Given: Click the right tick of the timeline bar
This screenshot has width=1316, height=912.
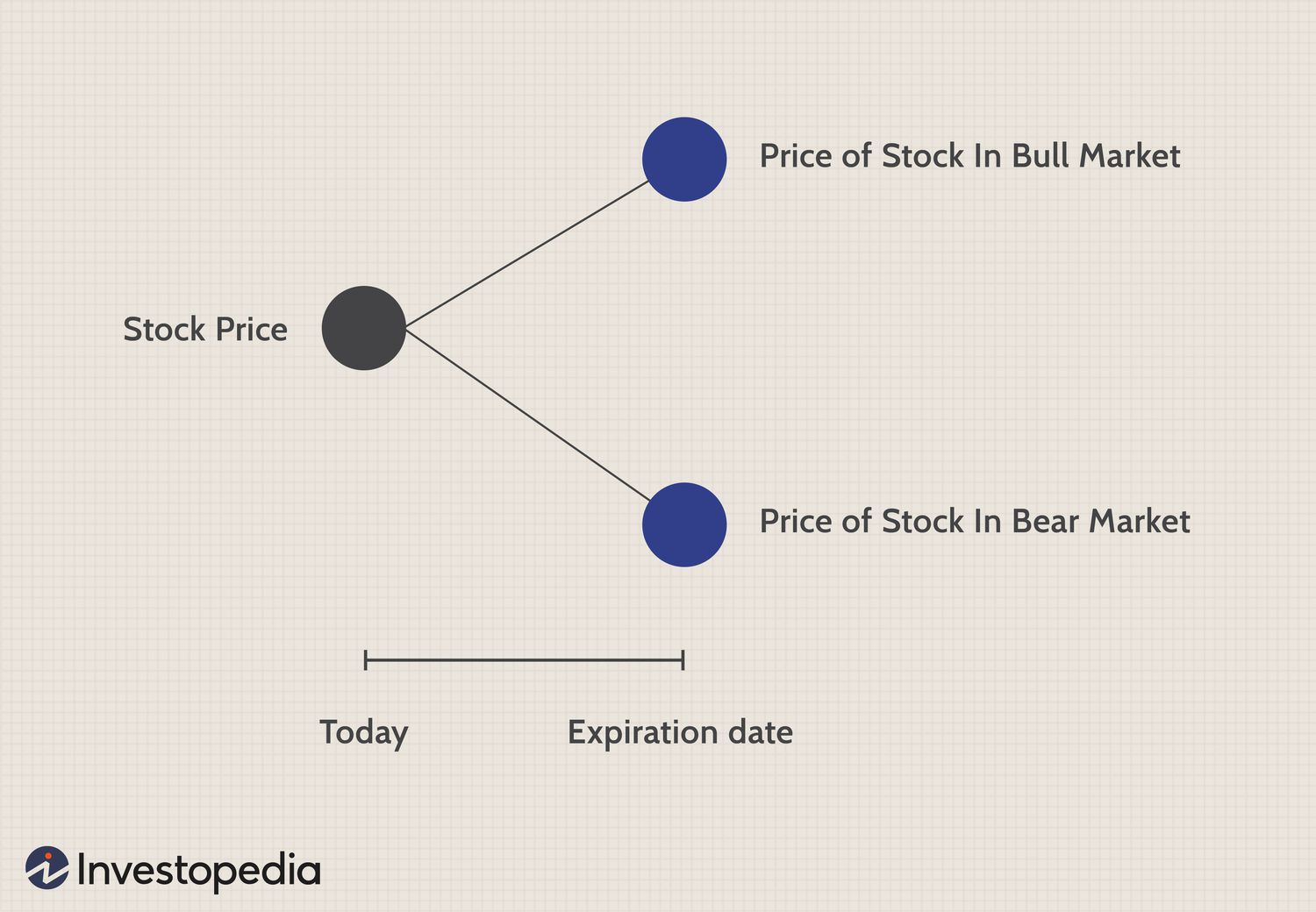Looking at the screenshot, I should [x=683, y=660].
